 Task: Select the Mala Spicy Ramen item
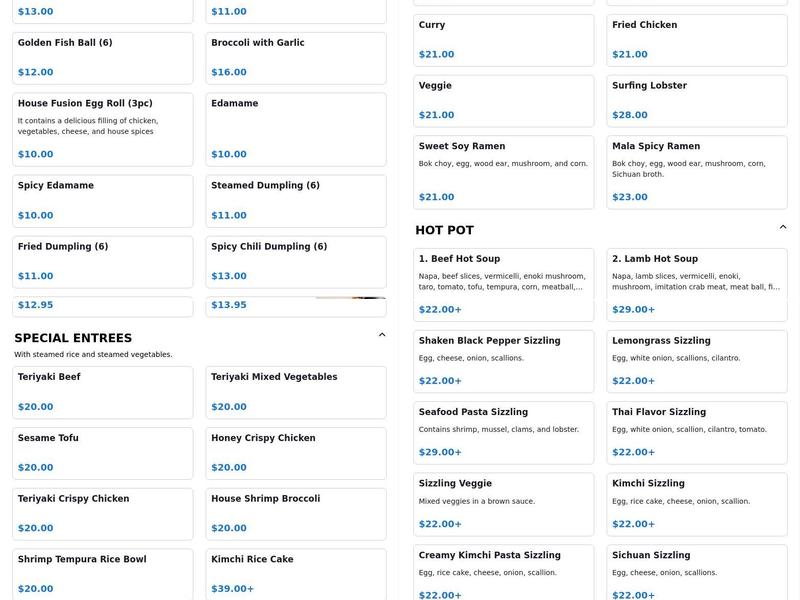pos(696,170)
